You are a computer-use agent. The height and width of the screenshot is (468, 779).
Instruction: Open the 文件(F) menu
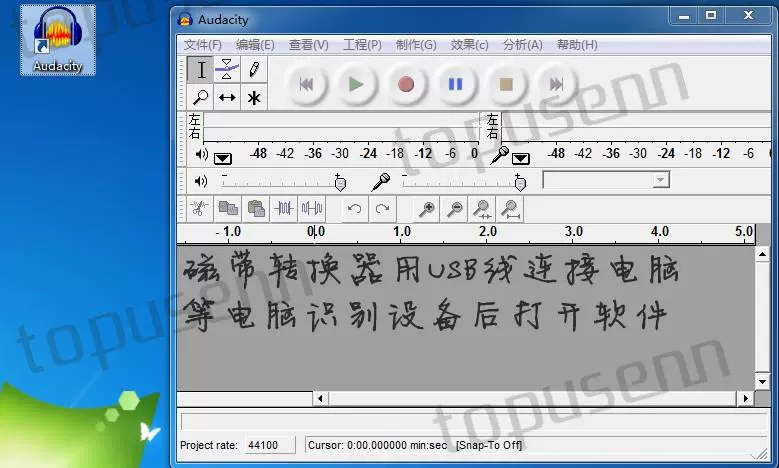(203, 45)
